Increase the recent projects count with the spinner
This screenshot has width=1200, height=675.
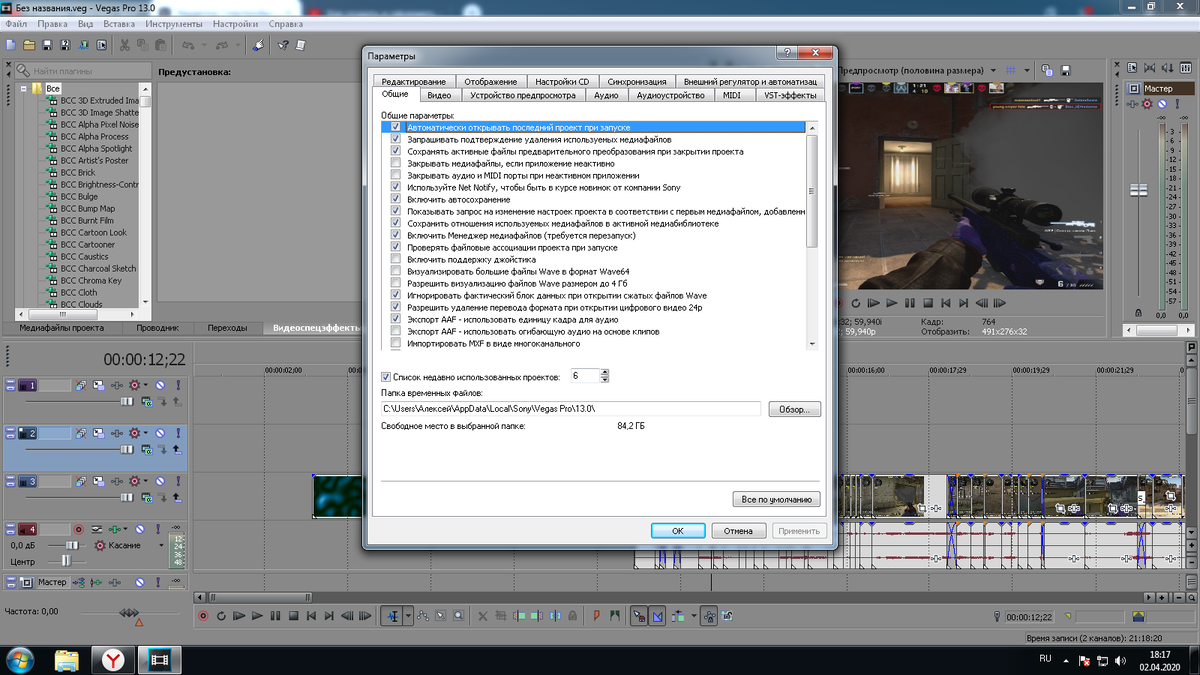click(605, 373)
